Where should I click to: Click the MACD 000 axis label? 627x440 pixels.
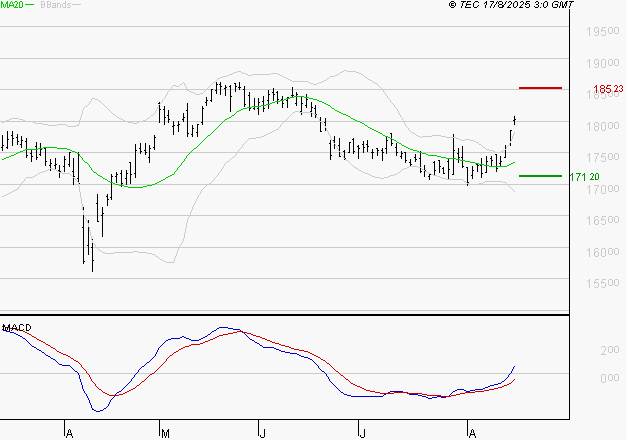(x=610, y=378)
